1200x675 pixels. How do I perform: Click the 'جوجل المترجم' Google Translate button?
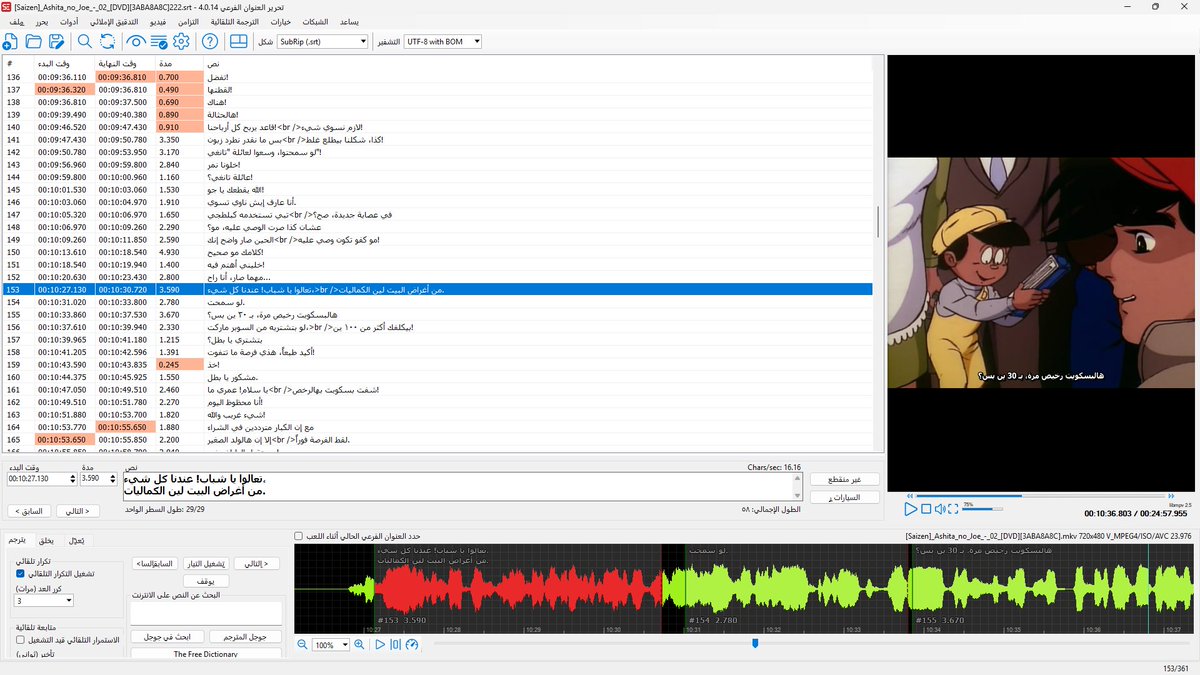tap(246, 636)
